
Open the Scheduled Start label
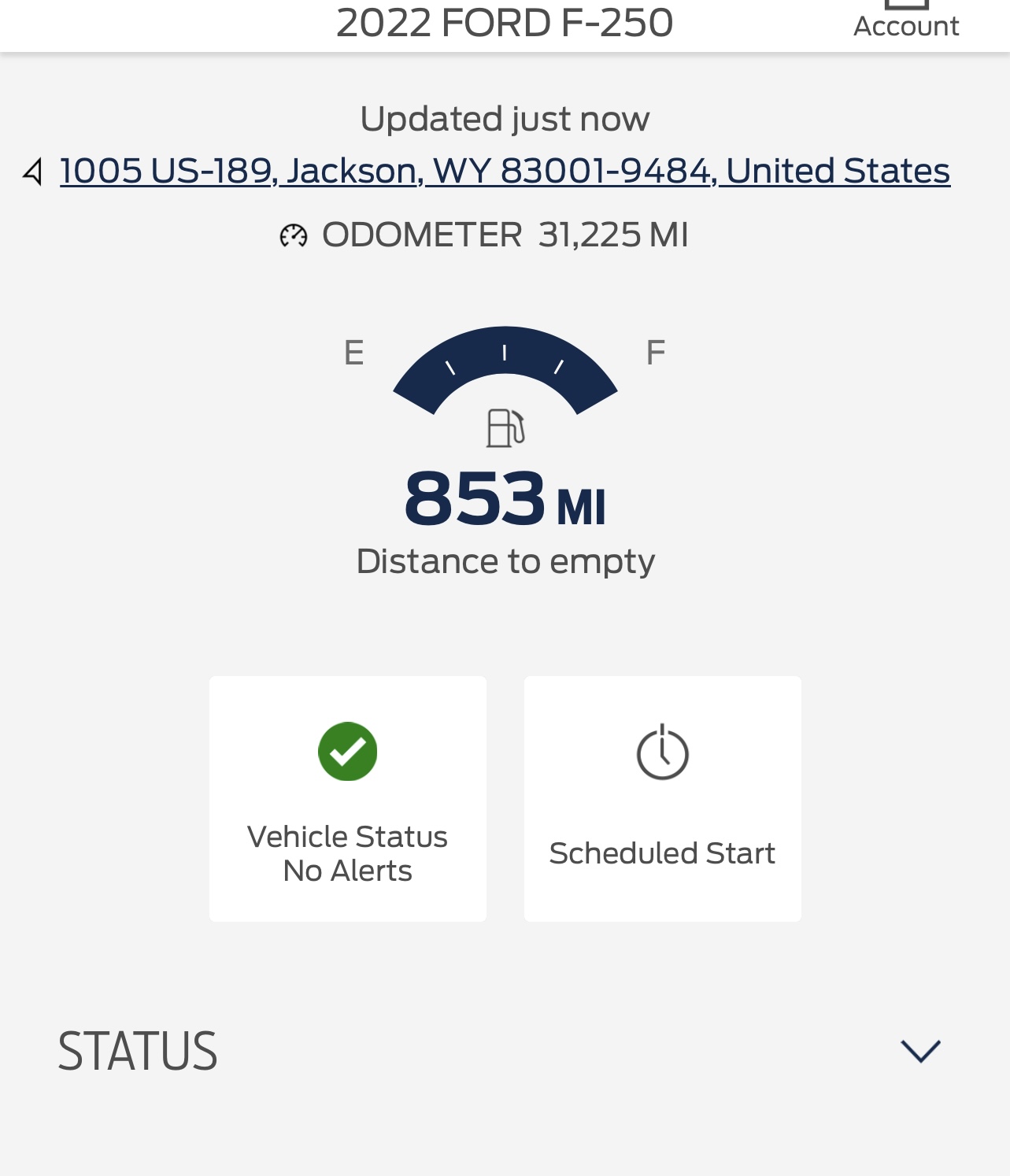click(662, 853)
